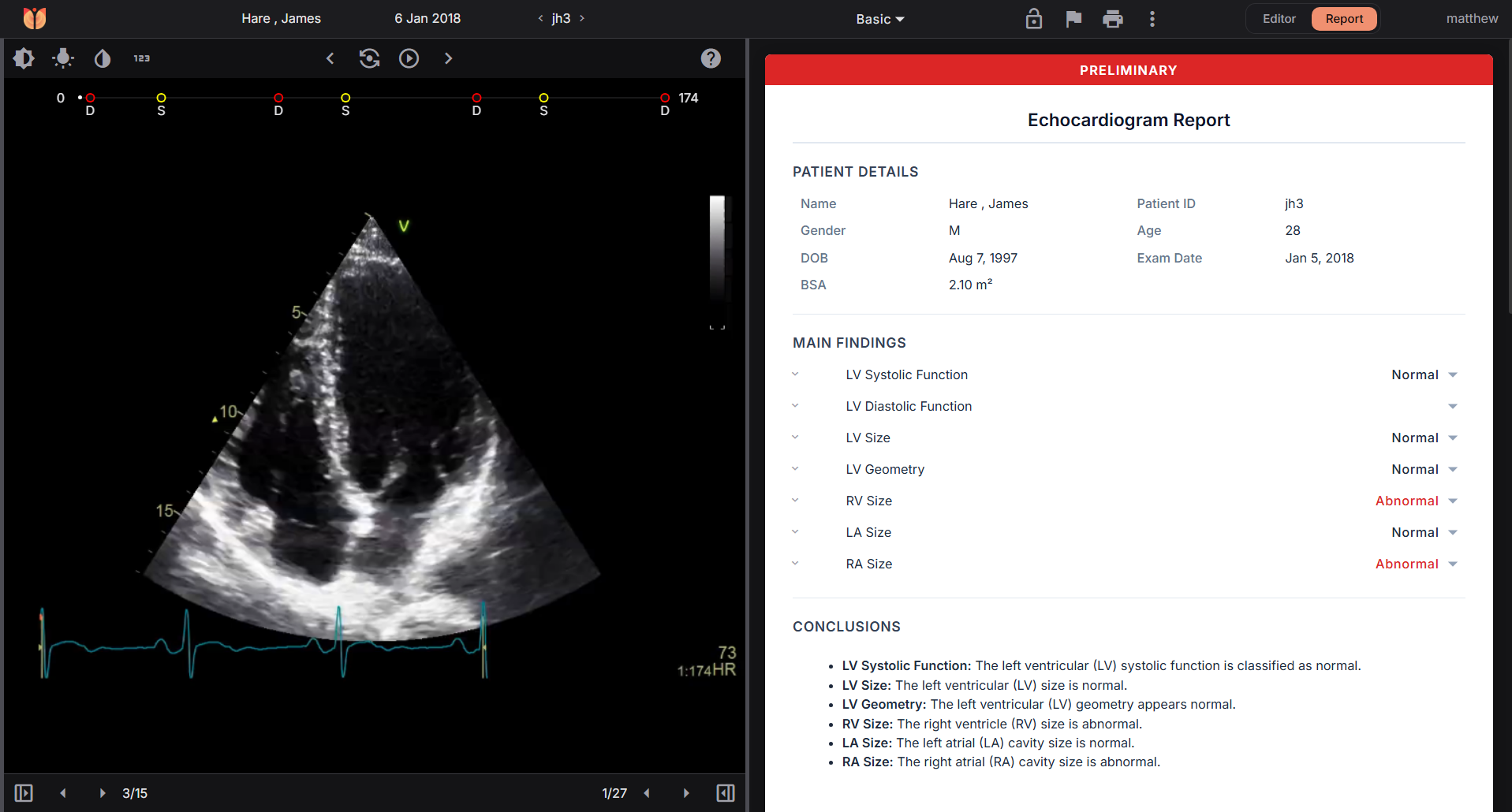Toggle the 123 measurement labels display

tap(142, 58)
